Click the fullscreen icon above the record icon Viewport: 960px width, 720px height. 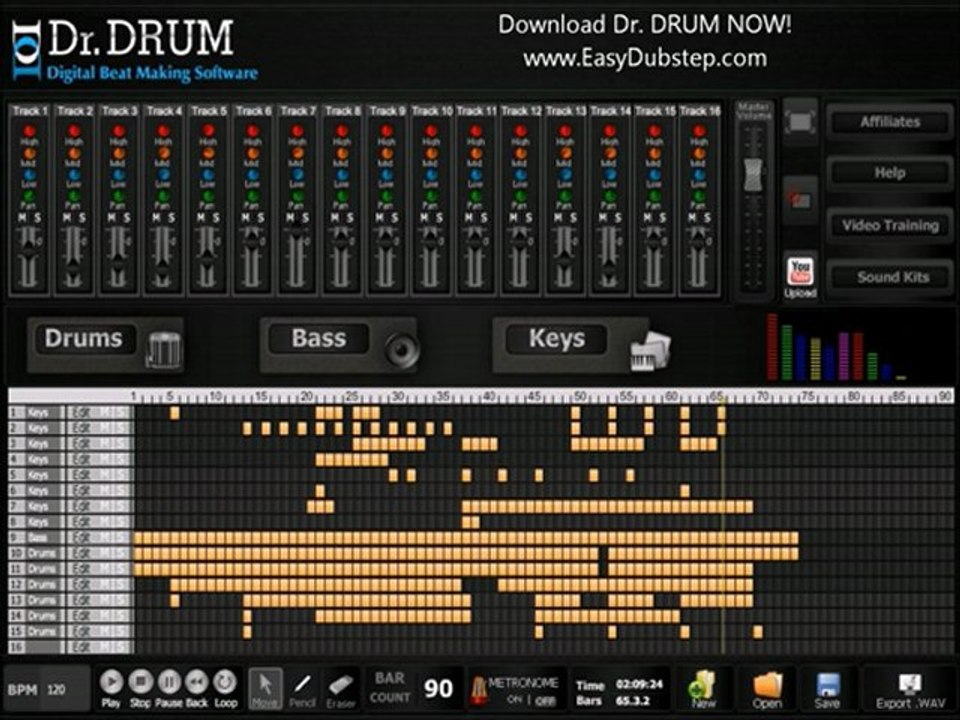coord(800,122)
